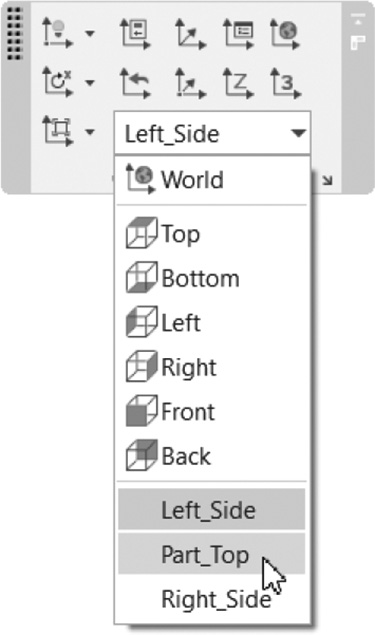Viewport: 375px width, 635px height.
Task: Click the UCS icon tool
Action: tap(58, 33)
